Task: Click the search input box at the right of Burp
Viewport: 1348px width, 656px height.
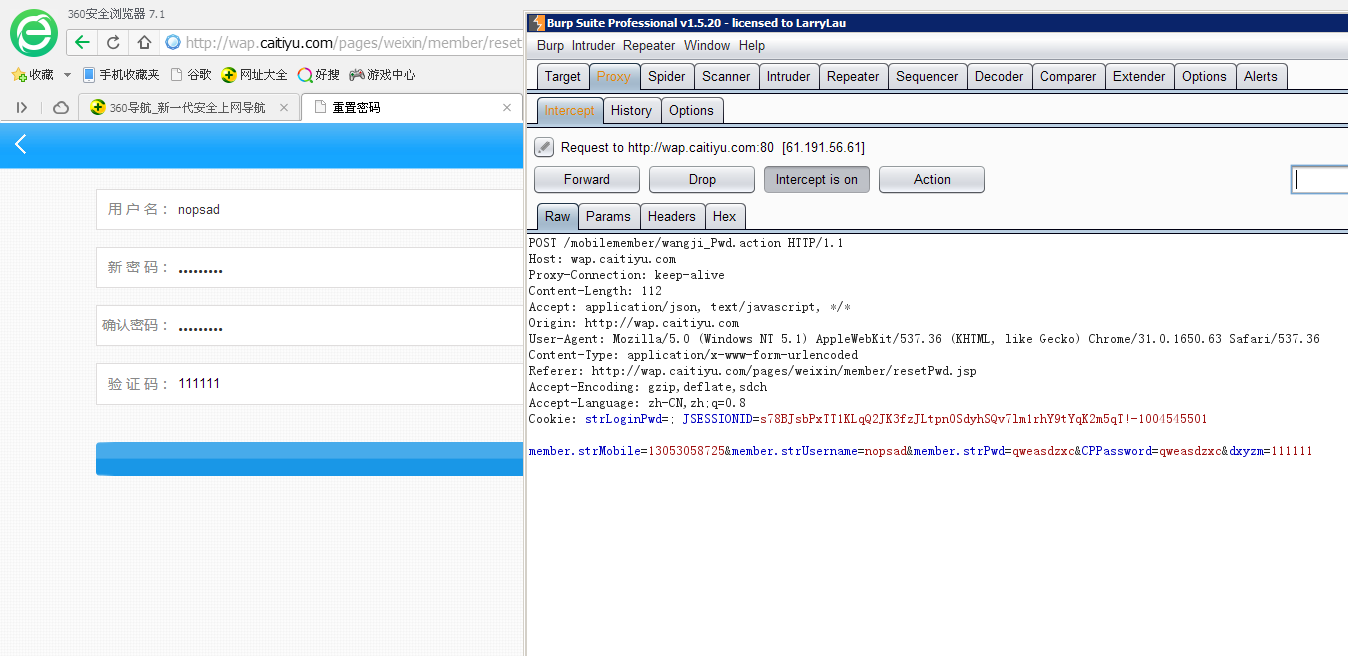Action: pyautogui.click(x=1320, y=180)
